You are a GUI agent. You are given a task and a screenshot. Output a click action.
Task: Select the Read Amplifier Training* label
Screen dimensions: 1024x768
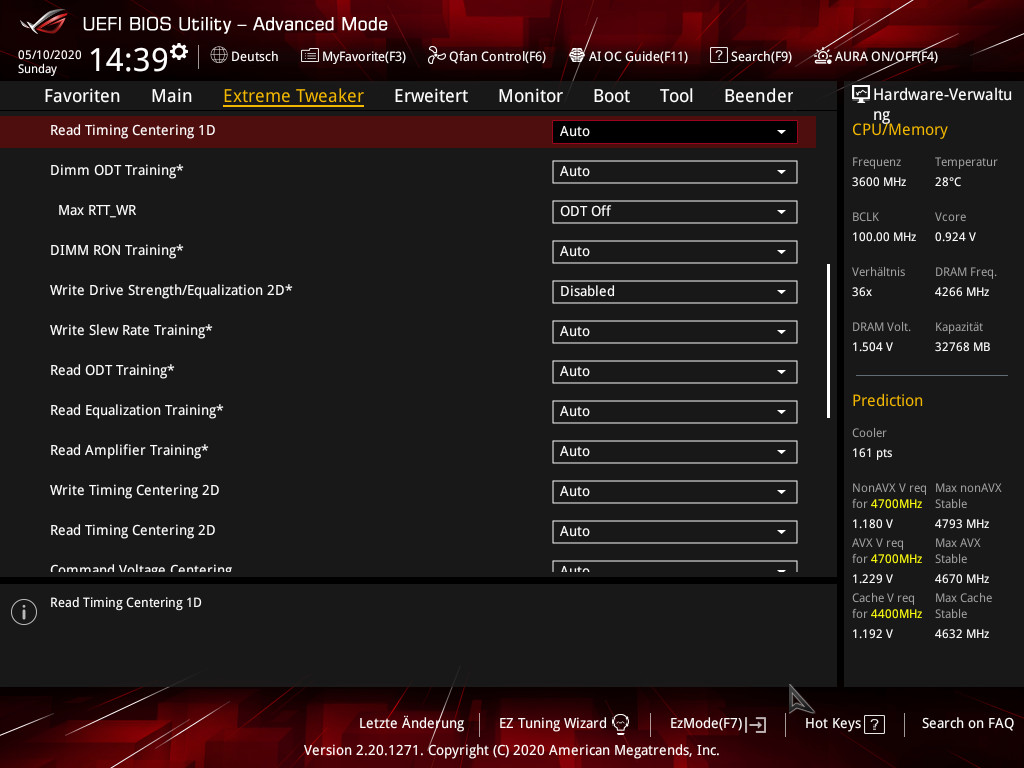click(x=129, y=451)
